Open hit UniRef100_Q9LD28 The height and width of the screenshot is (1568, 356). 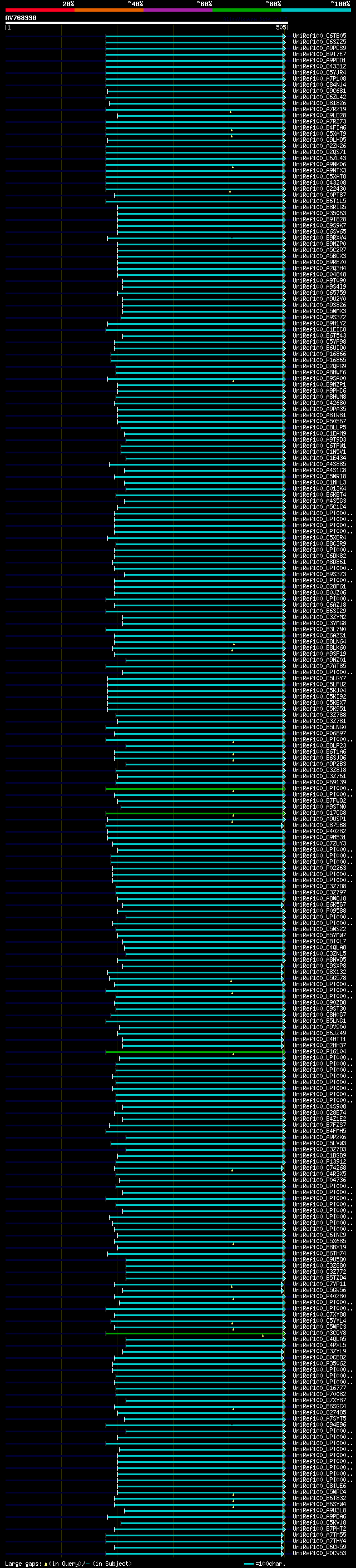(x=319, y=116)
